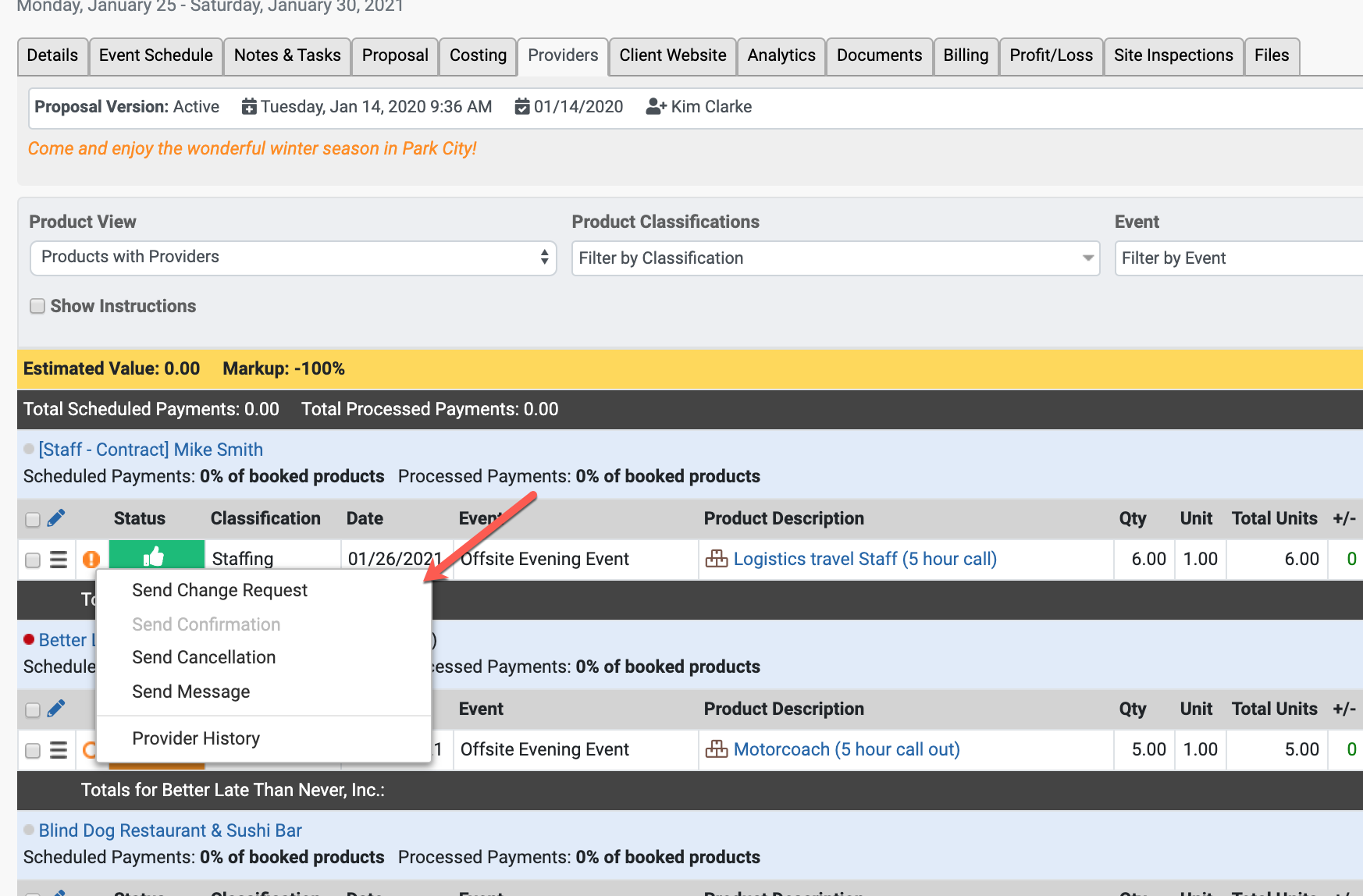Go to the Proposal tab
The height and width of the screenshot is (896, 1363).
click(395, 55)
